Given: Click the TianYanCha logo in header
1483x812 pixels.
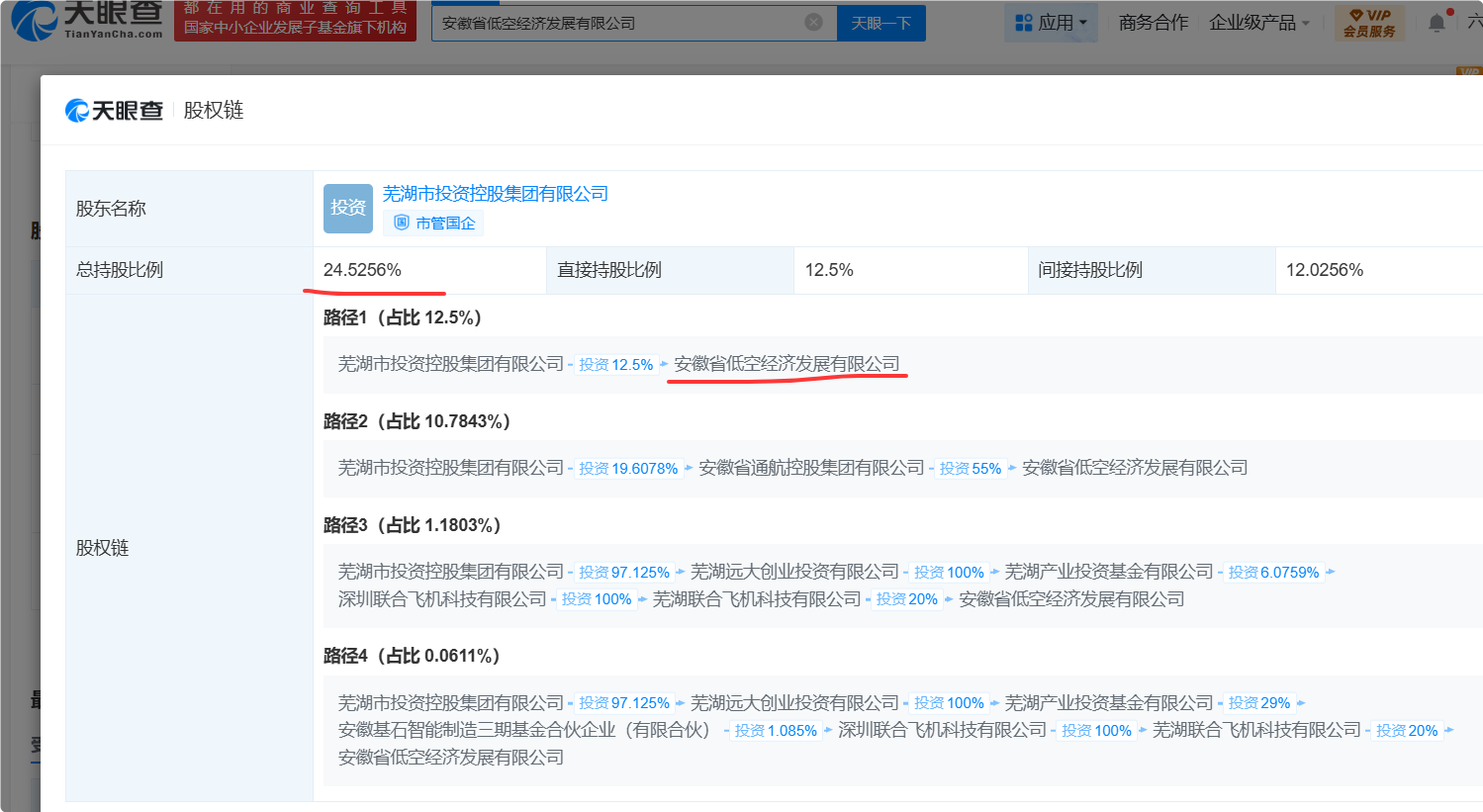Looking at the screenshot, I should pos(87,20).
